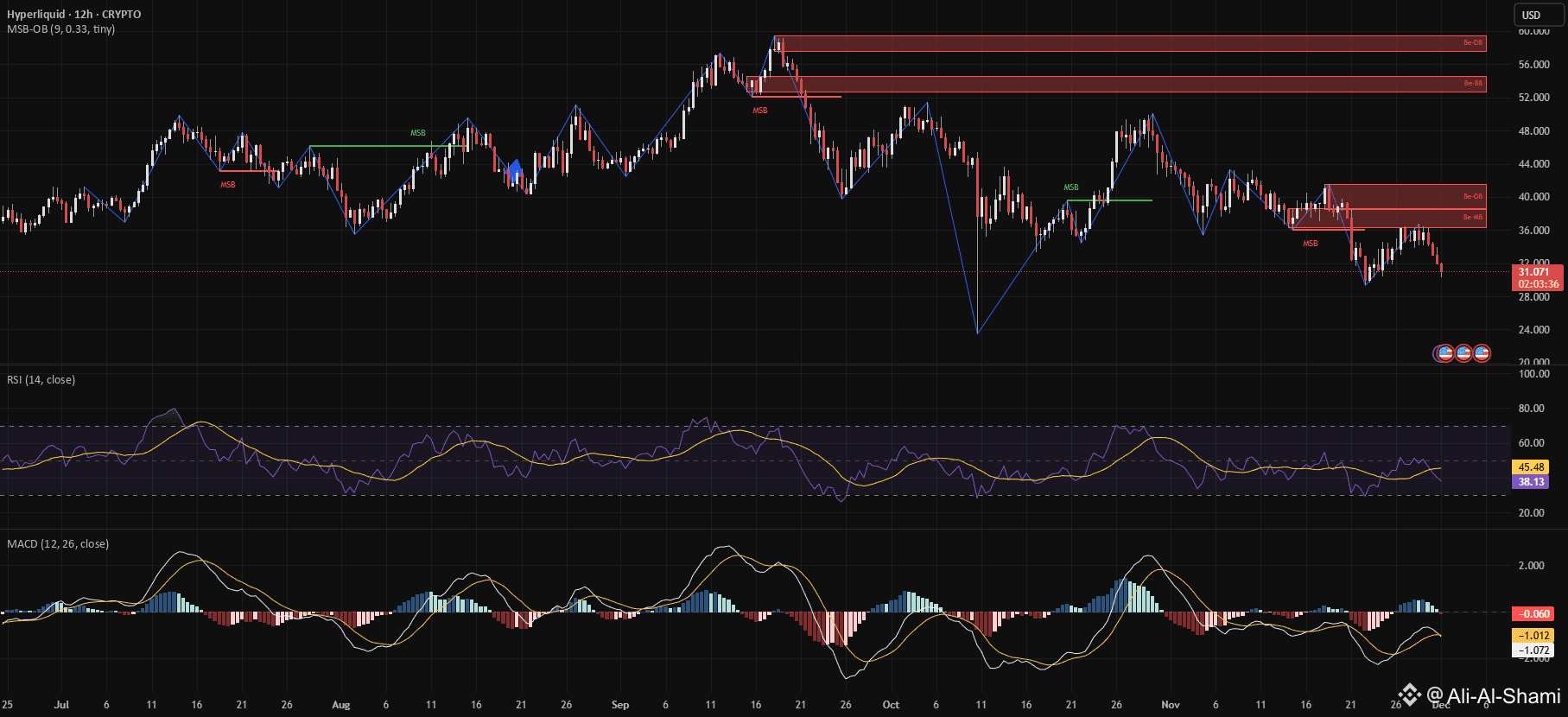Open the rightmost US flag event icon
The height and width of the screenshot is (717, 1568).
coord(1482,352)
